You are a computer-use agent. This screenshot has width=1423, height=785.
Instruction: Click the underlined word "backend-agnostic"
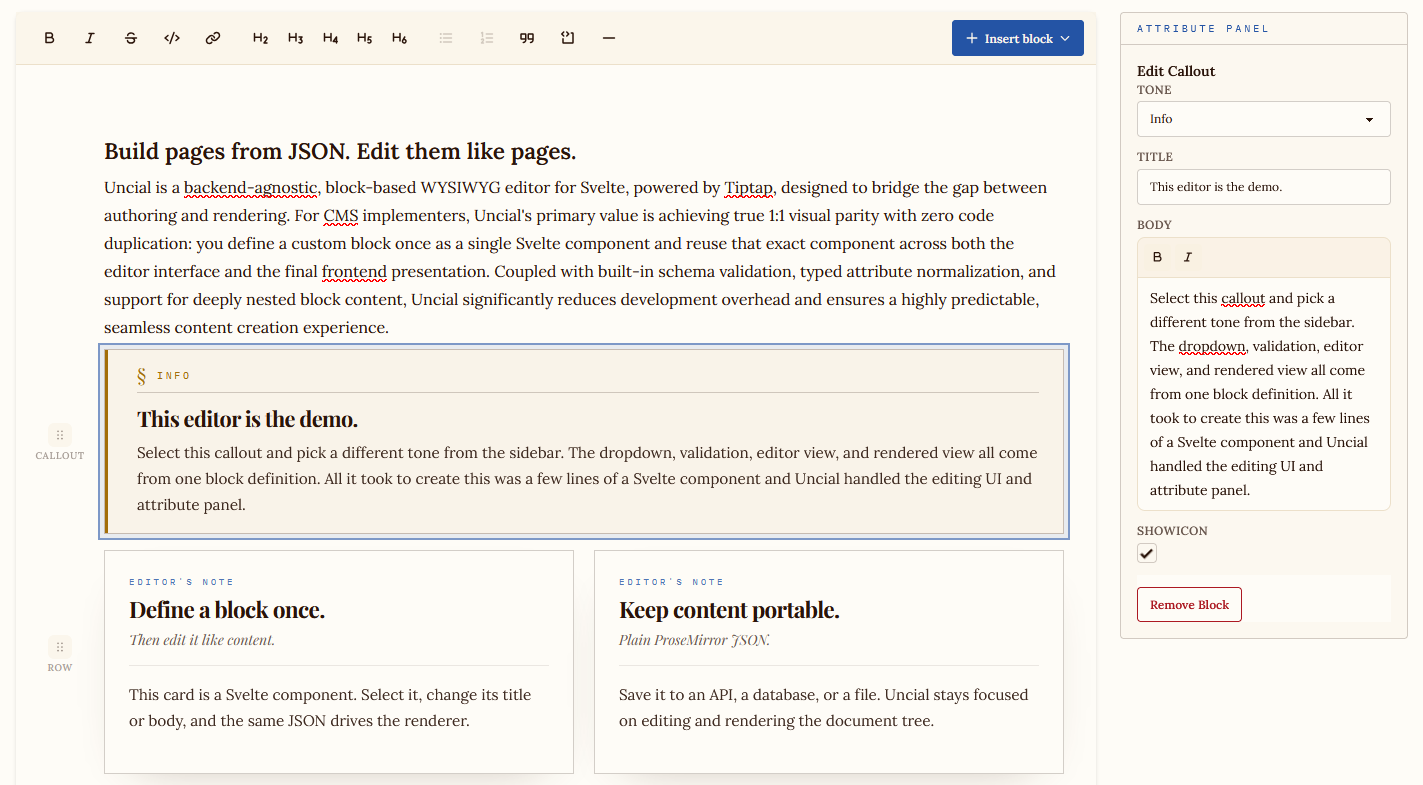click(251, 187)
